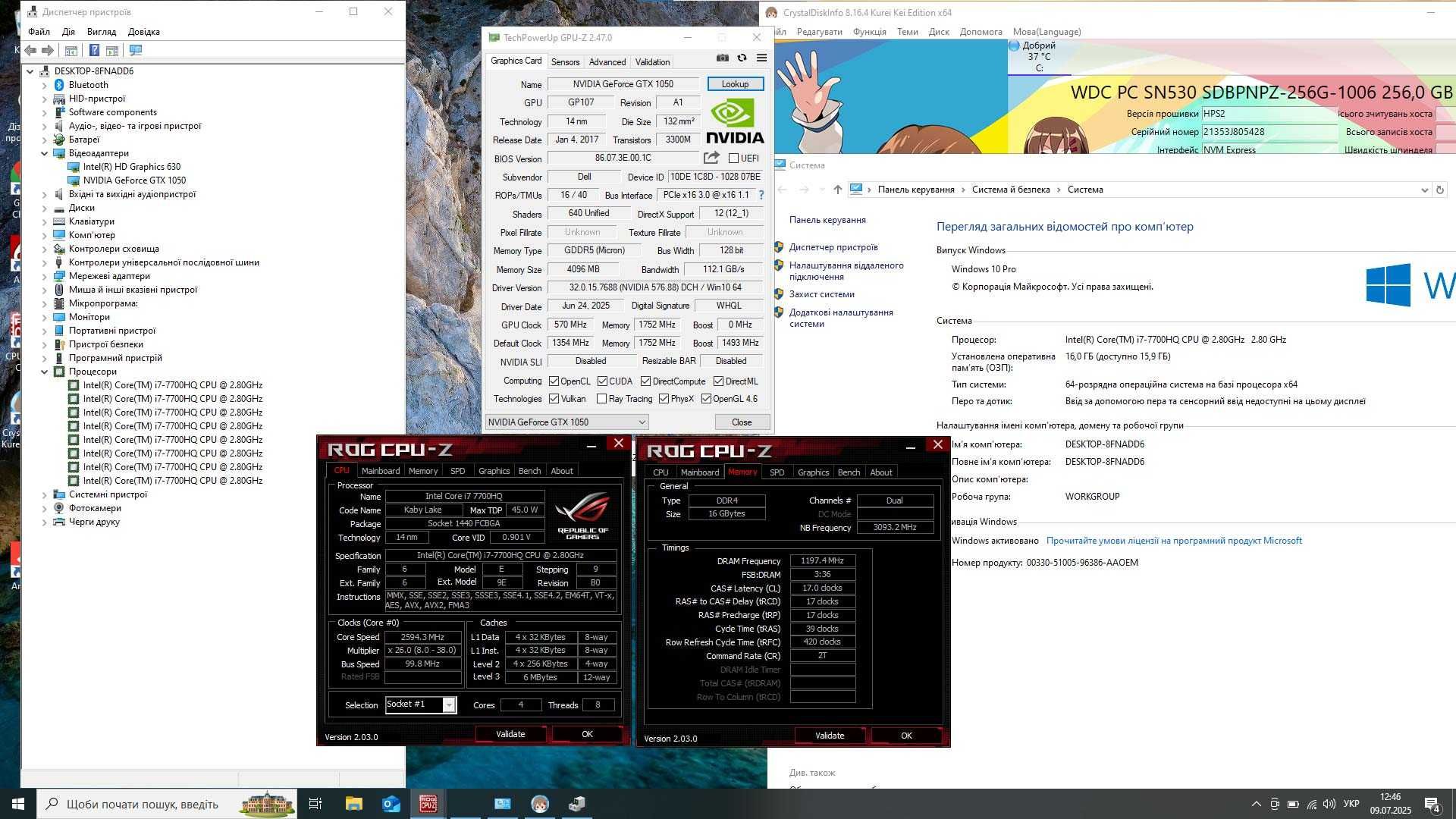Switch to the Advanced tab in GPU-Z
1456x819 pixels.
[x=607, y=62]
